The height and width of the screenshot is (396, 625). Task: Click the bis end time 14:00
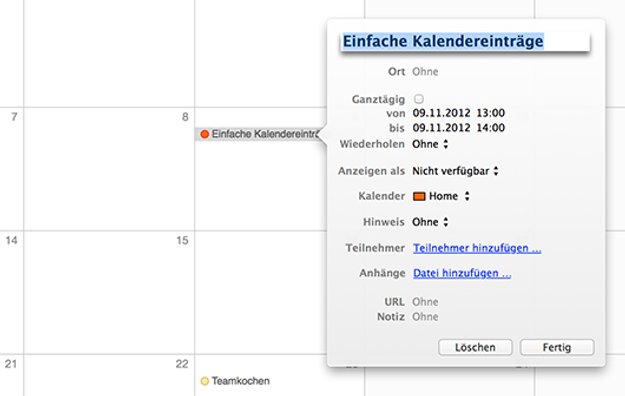pos(491,128)
